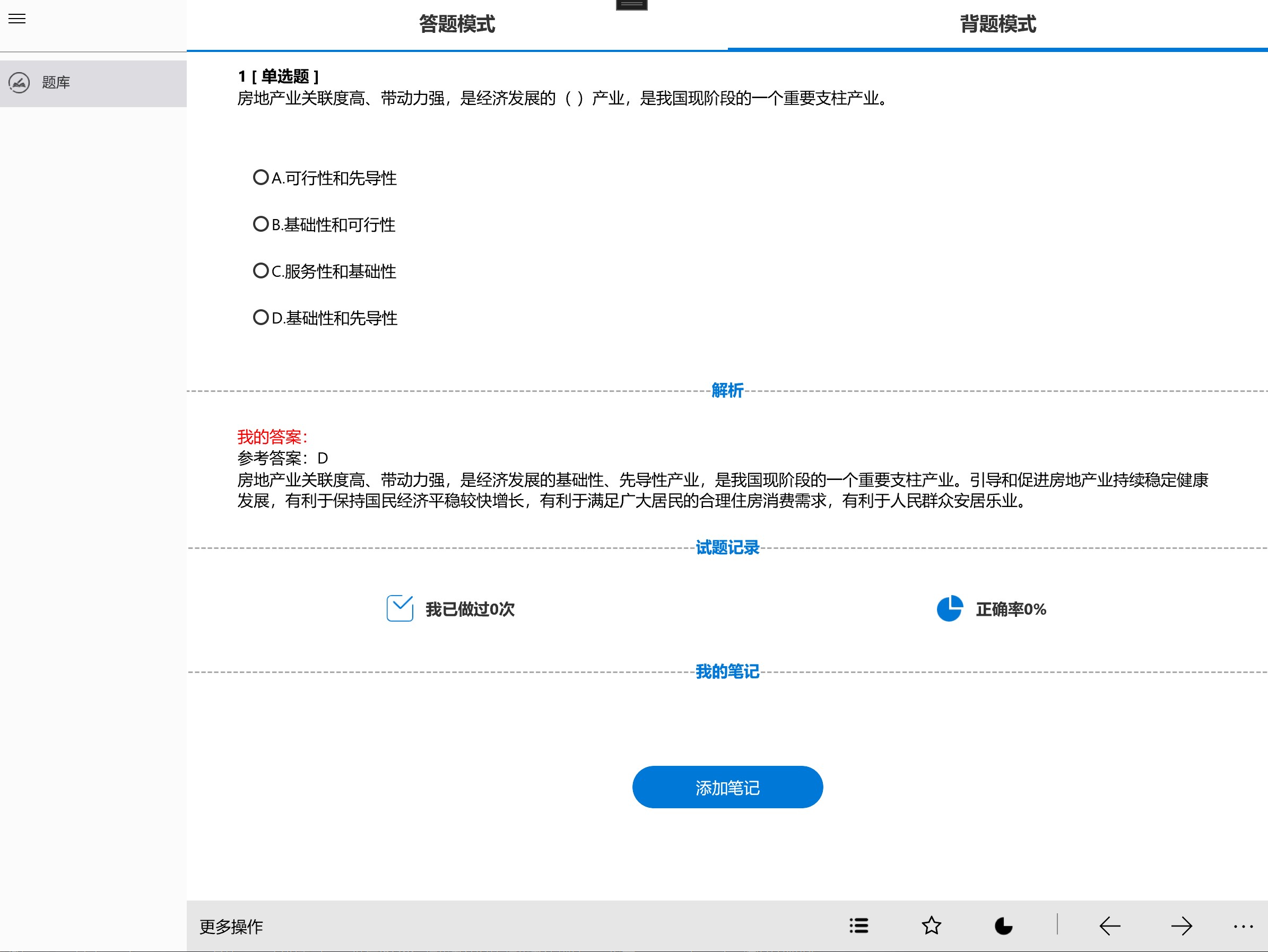The height and width of the screenshot is (952, 1268).
Task: Expand the top drag handle bar
Action: [x=631, y=5]
